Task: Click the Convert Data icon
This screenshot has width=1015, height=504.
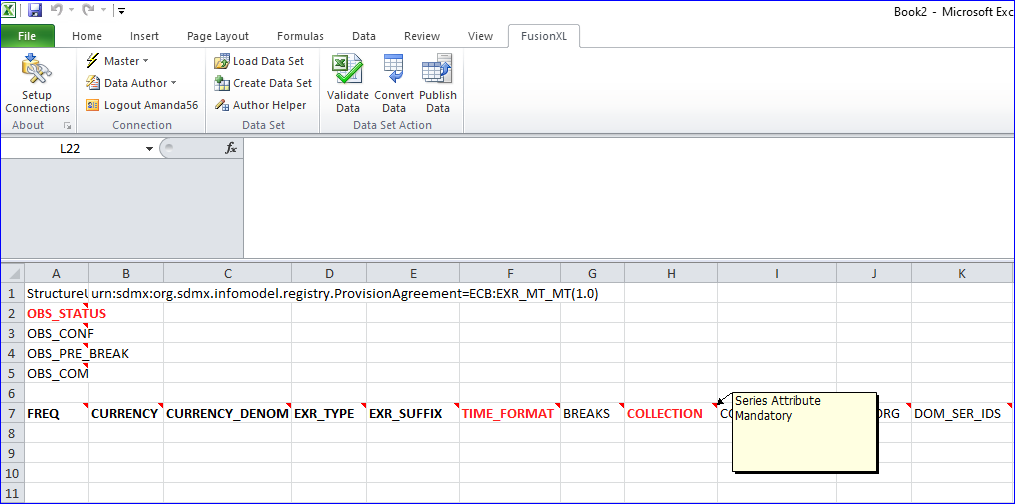Action: tap(394, 72)
